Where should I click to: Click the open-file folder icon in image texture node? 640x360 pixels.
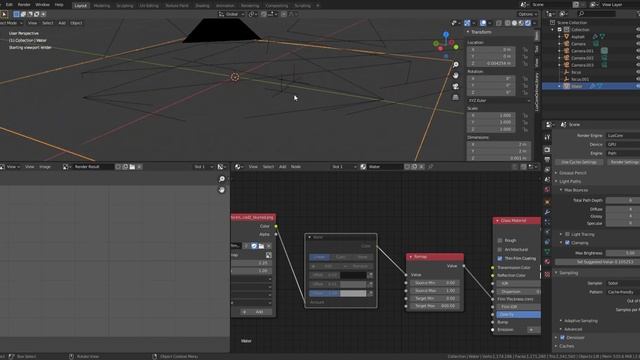(x=261, y=246)
